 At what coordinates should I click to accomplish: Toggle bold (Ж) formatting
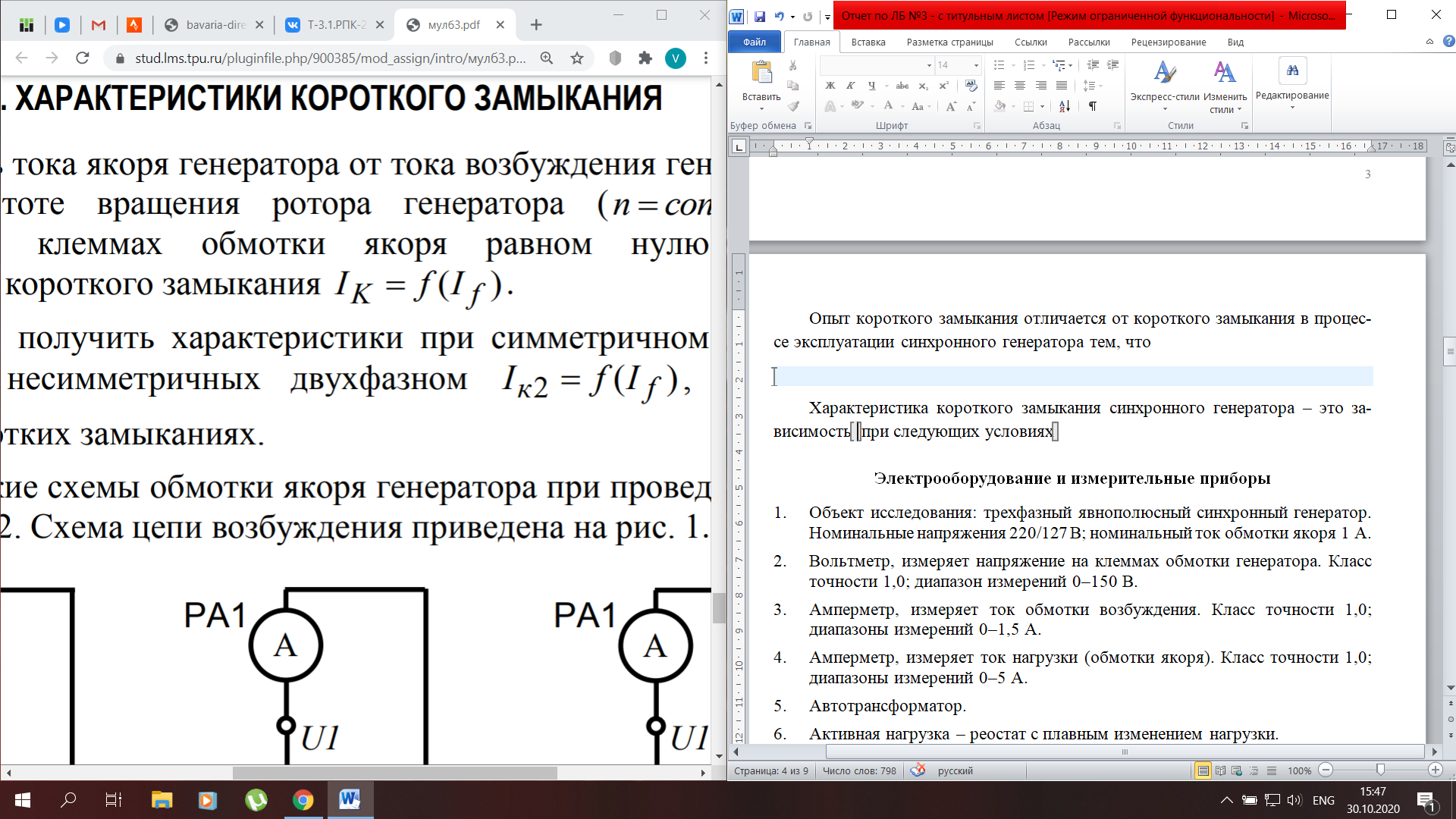pyautogui.click(x=830, y=86)
